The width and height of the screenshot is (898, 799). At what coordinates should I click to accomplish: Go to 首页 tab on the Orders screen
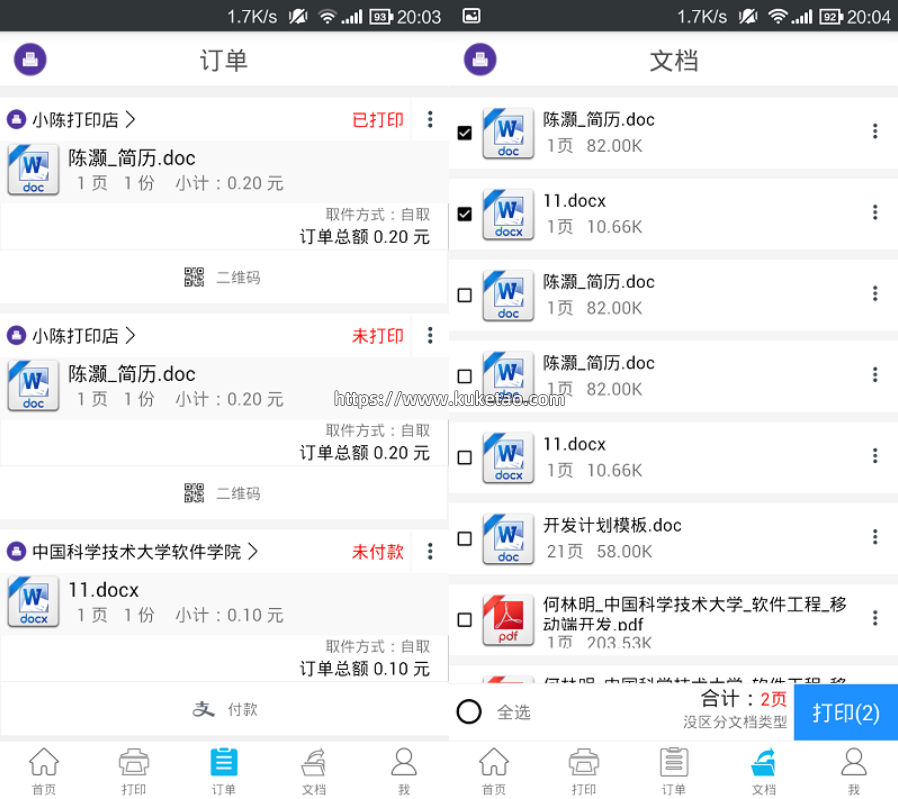[44, 771]
